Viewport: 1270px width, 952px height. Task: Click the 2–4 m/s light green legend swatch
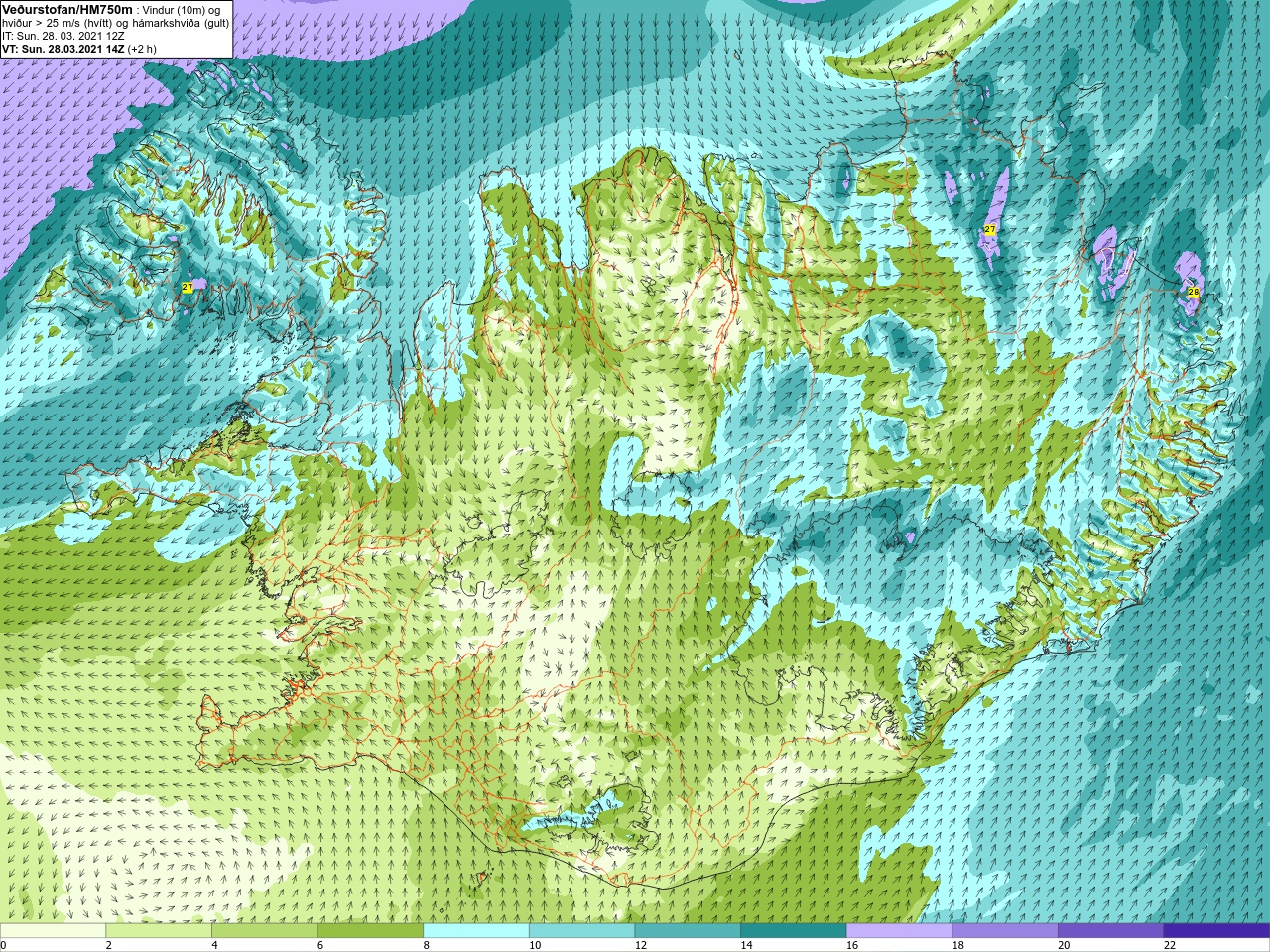[159, 931]
